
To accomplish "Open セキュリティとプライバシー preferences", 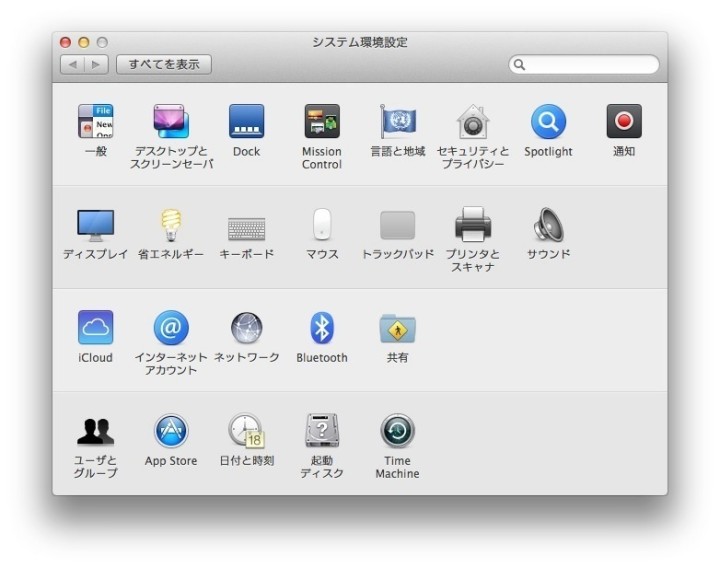I will [473, 121].
